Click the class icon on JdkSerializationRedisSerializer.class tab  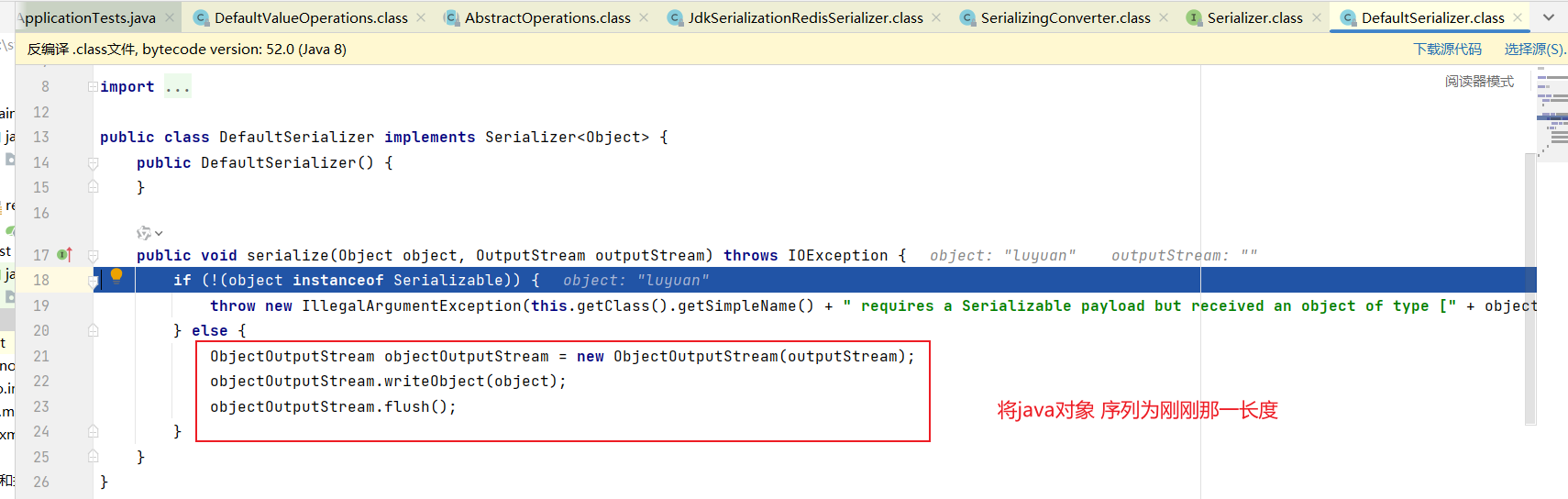(675, 17)
